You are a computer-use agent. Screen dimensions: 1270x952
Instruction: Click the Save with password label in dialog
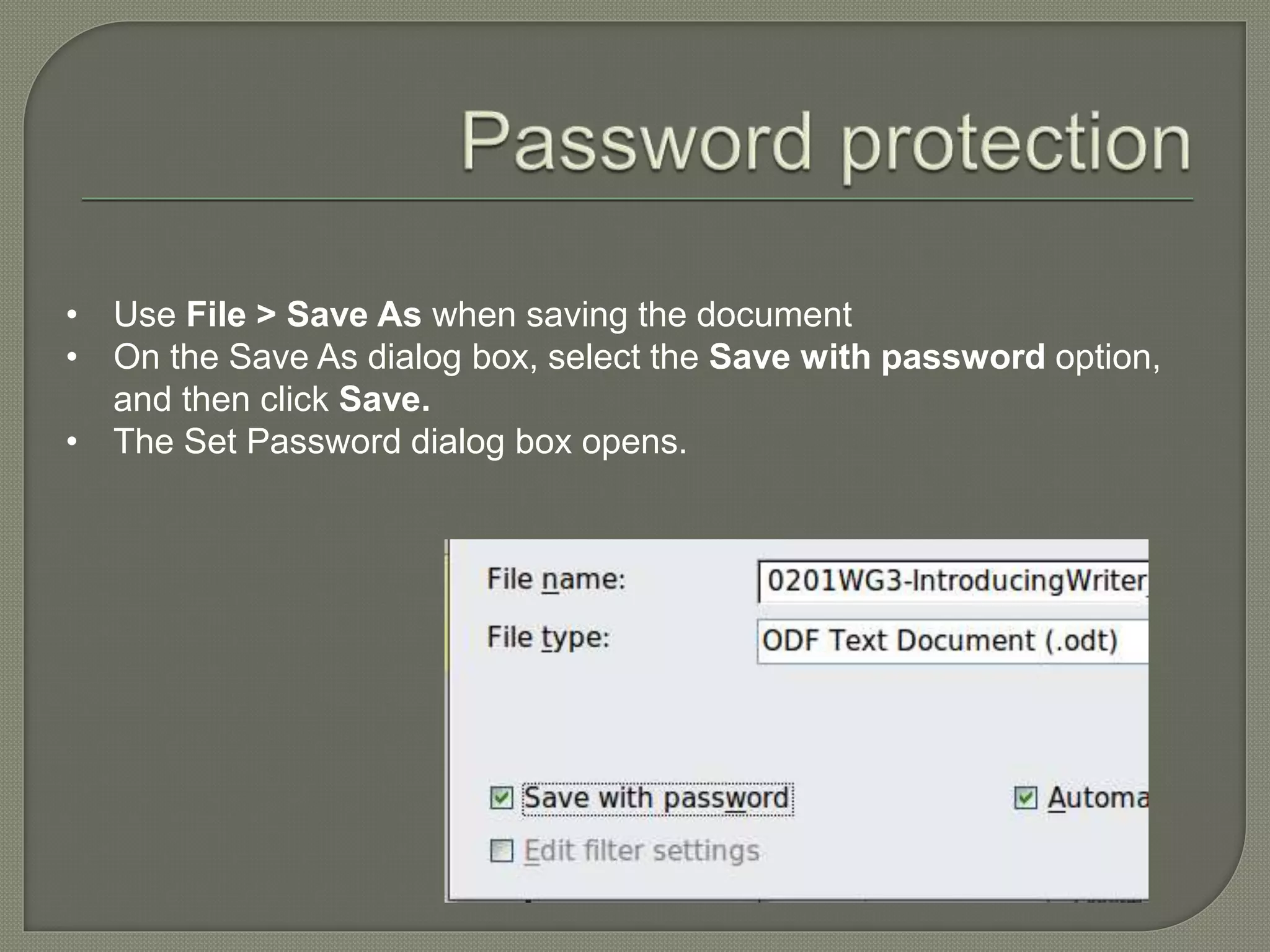click(656, 798)
